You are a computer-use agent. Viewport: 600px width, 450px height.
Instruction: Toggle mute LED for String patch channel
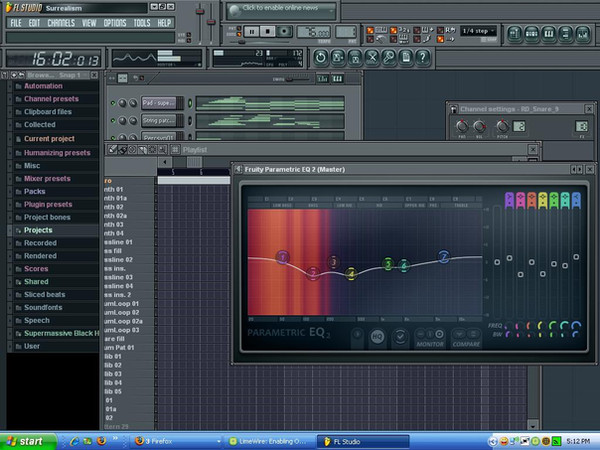tap(113, 121)
